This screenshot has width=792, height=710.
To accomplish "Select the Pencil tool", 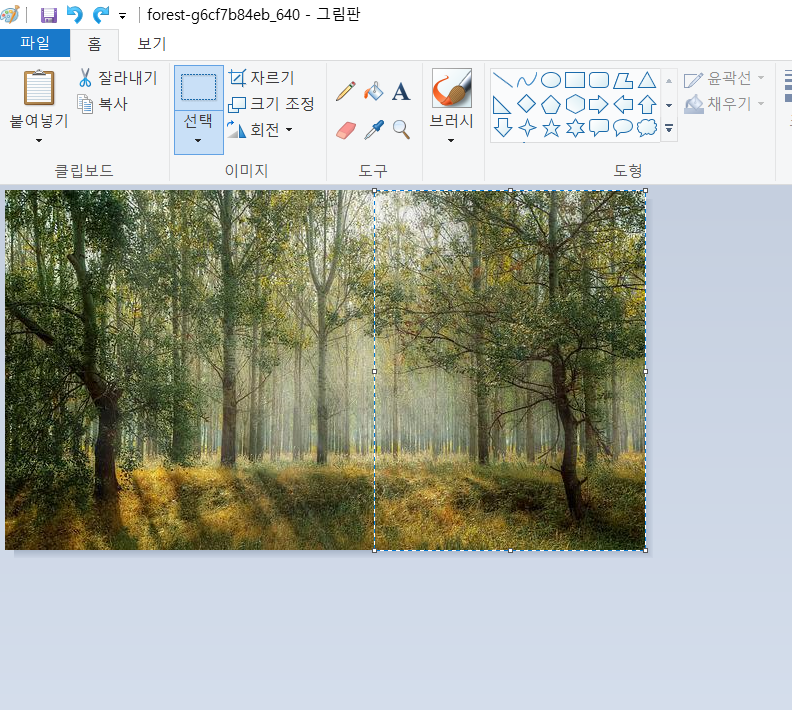I will click(345, 91).
